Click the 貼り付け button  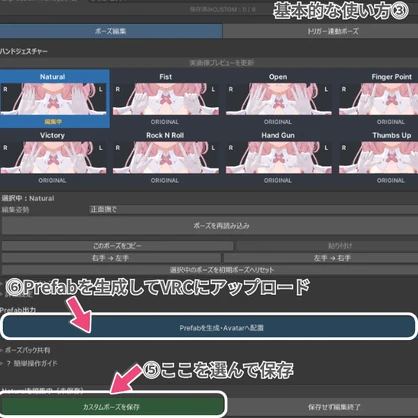tap(327, 246)
